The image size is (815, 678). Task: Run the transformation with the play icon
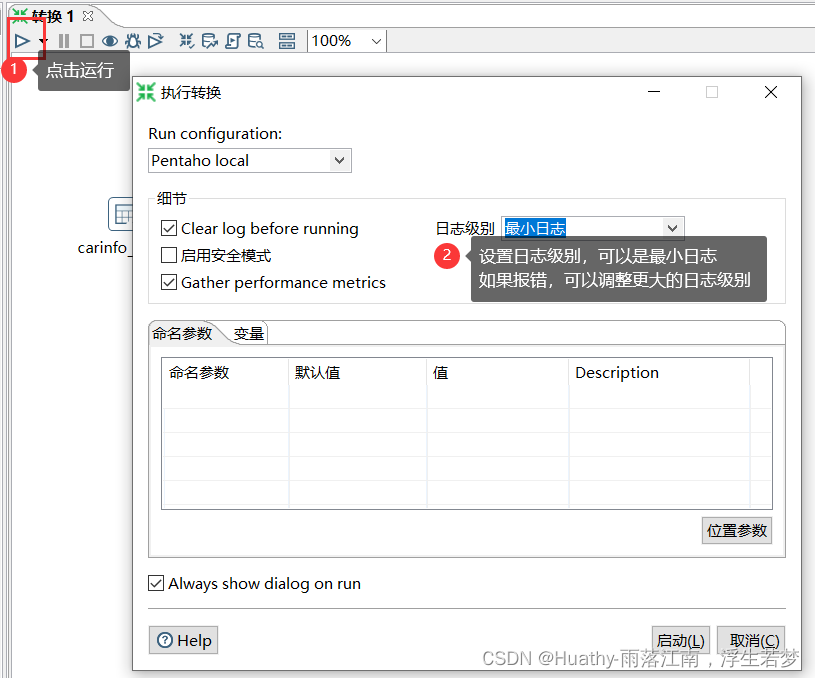click(x=22, y=41)
